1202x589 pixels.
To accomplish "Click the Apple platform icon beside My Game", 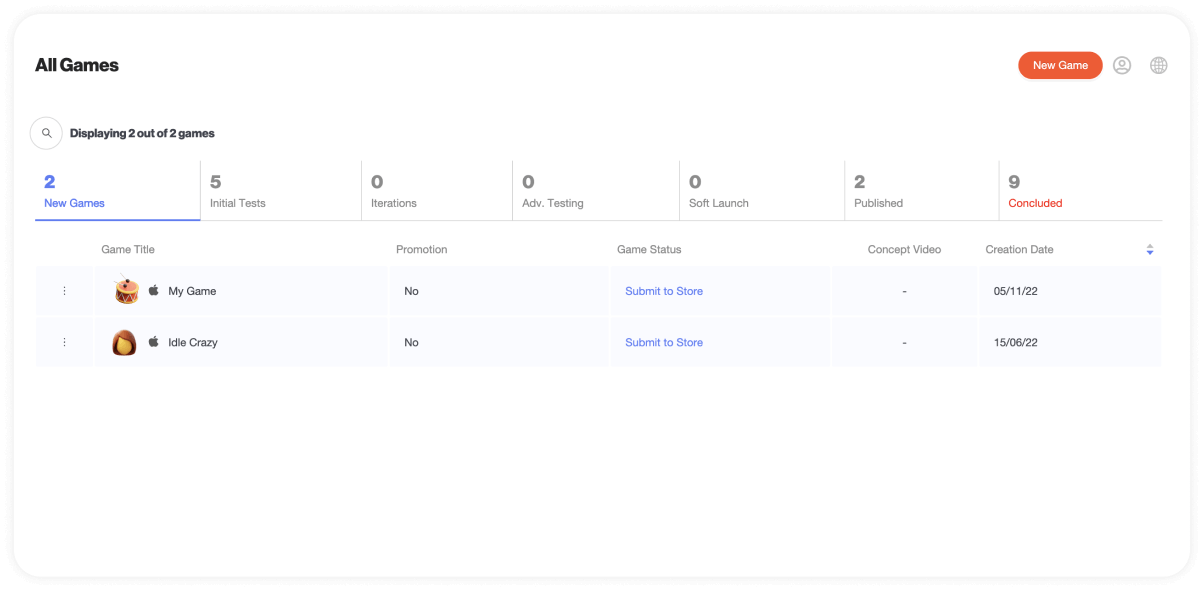I will tap(154, 291).
